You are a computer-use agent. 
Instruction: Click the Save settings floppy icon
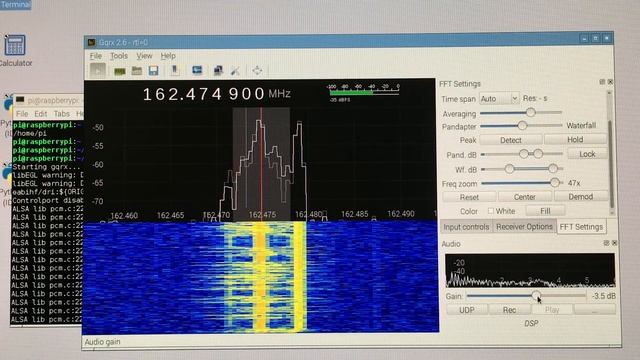[153, 71]
